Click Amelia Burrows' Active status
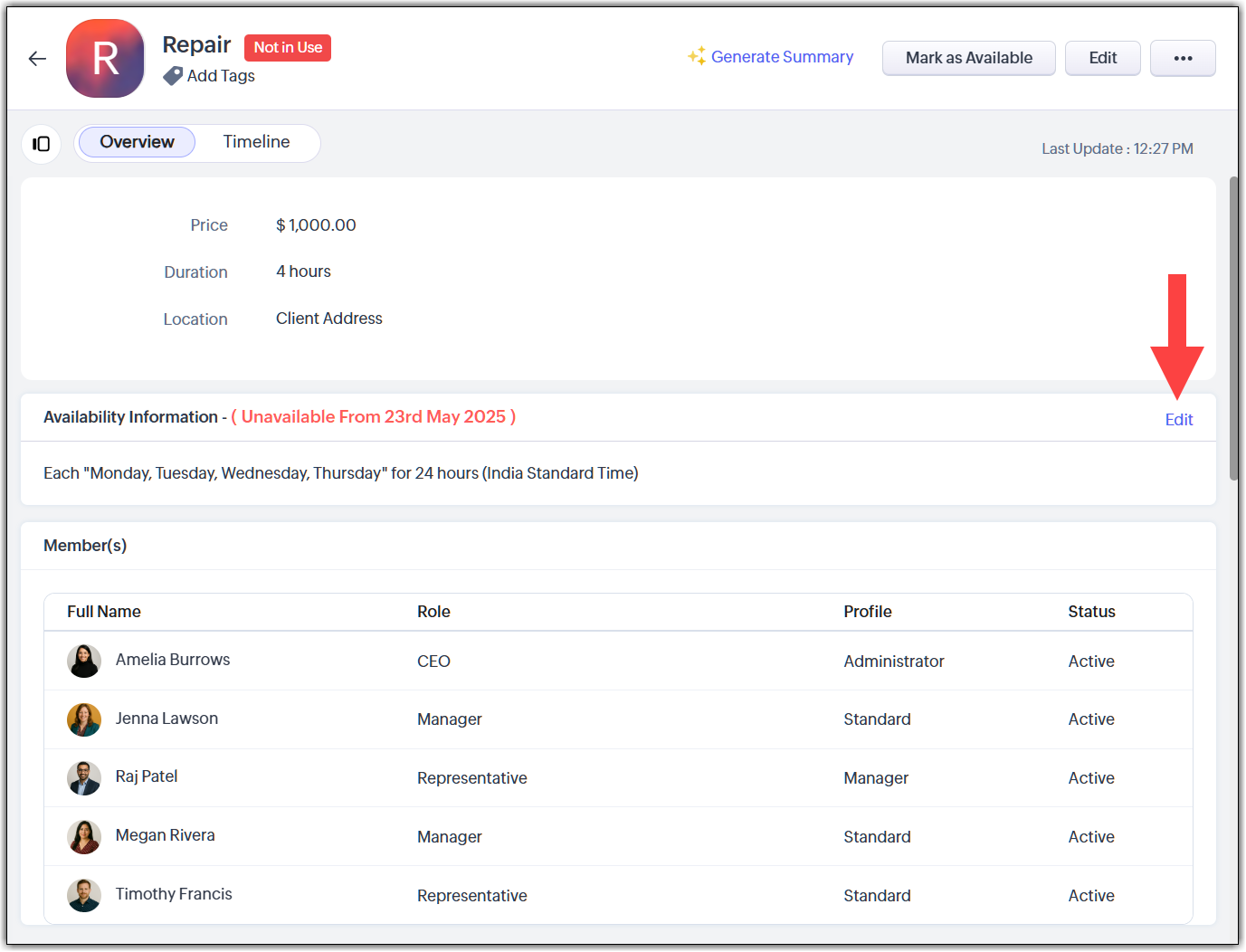Image resolution: width=1246 pixels, height=952 pixels. [1091, 662]
